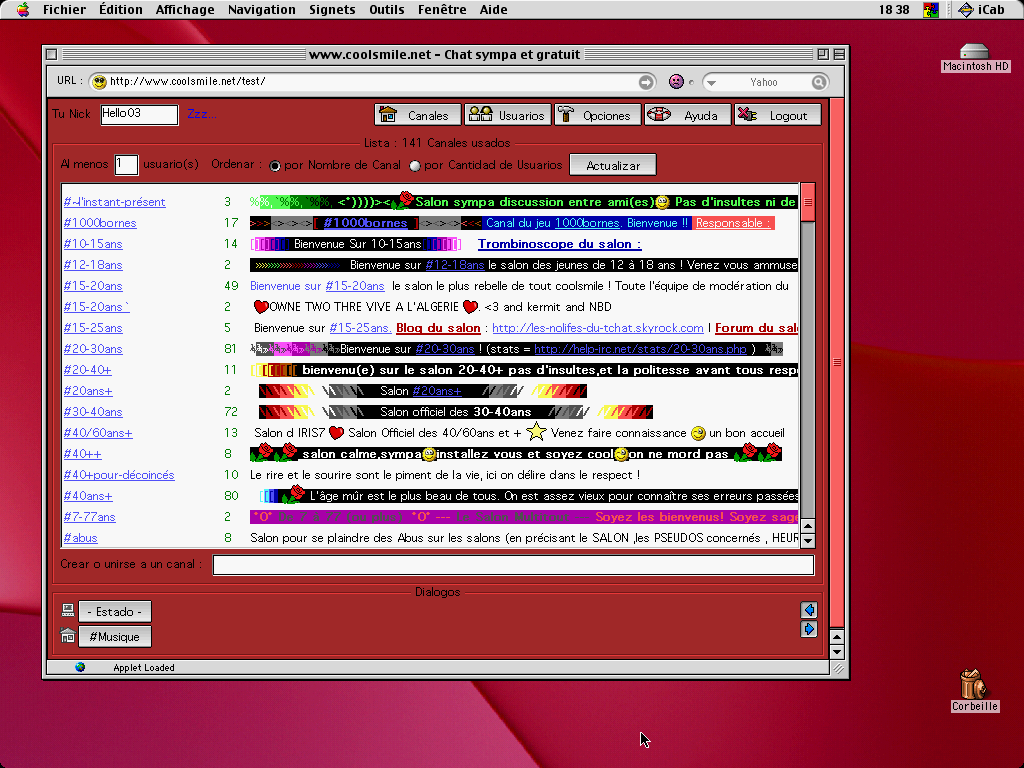Click the left arrow in the Dialogos panel
Viewport: 1024px width, 768px height.
808,610
